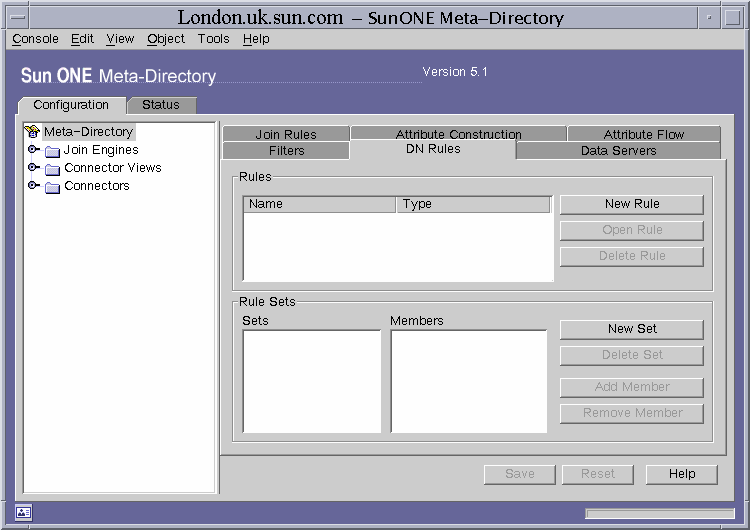Open the Tools menu
The height and width of the screenshot is (530, 750).
click(213, 39)
